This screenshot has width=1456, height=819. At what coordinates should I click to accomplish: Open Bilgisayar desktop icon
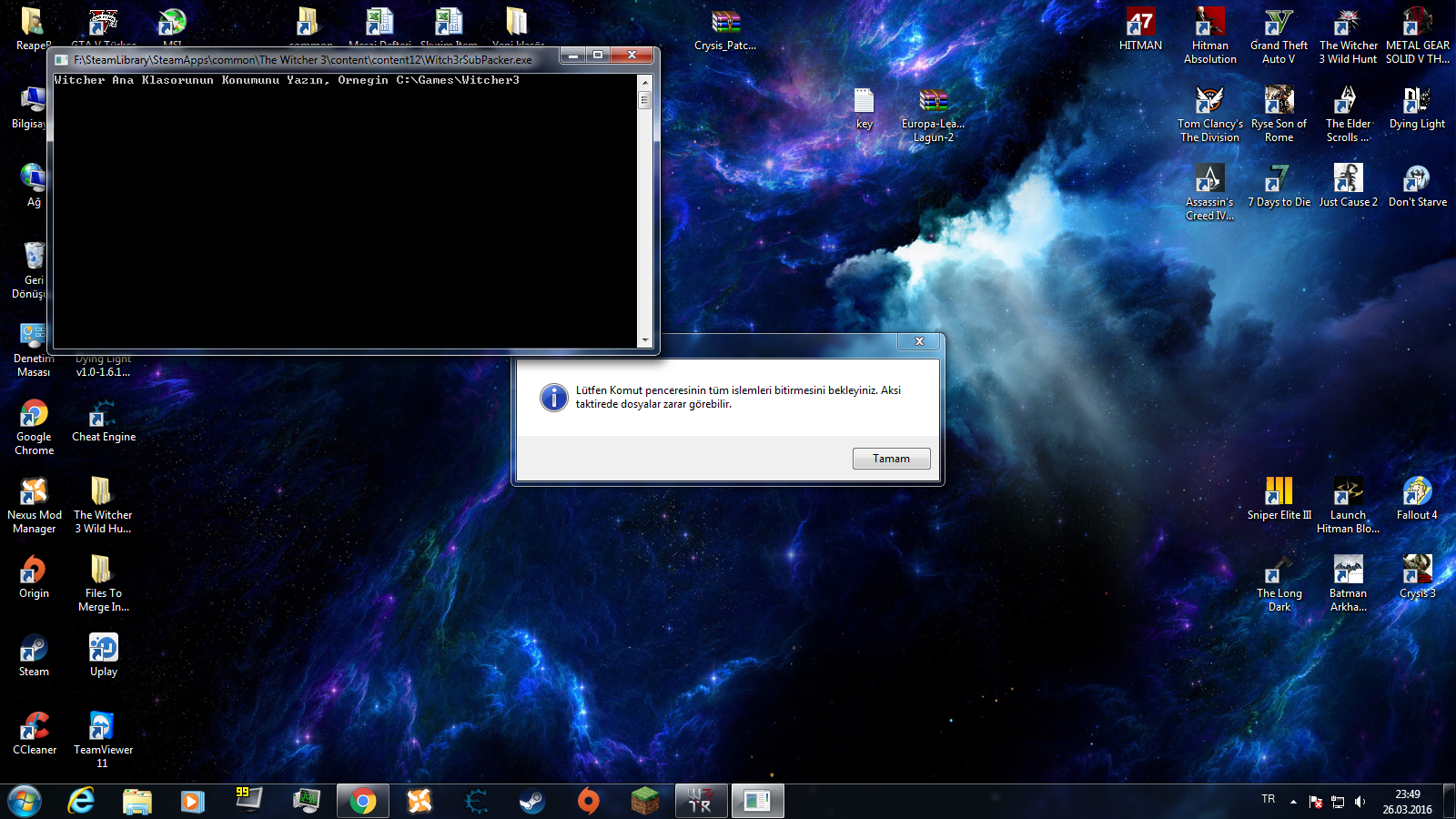29,107
